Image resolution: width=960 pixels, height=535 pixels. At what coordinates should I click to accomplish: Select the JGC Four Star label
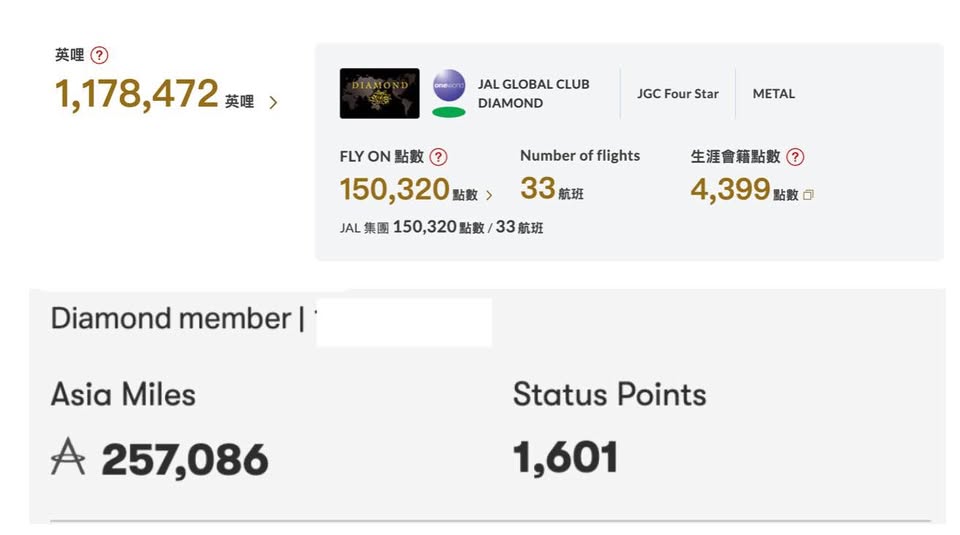tap(677, 94)
